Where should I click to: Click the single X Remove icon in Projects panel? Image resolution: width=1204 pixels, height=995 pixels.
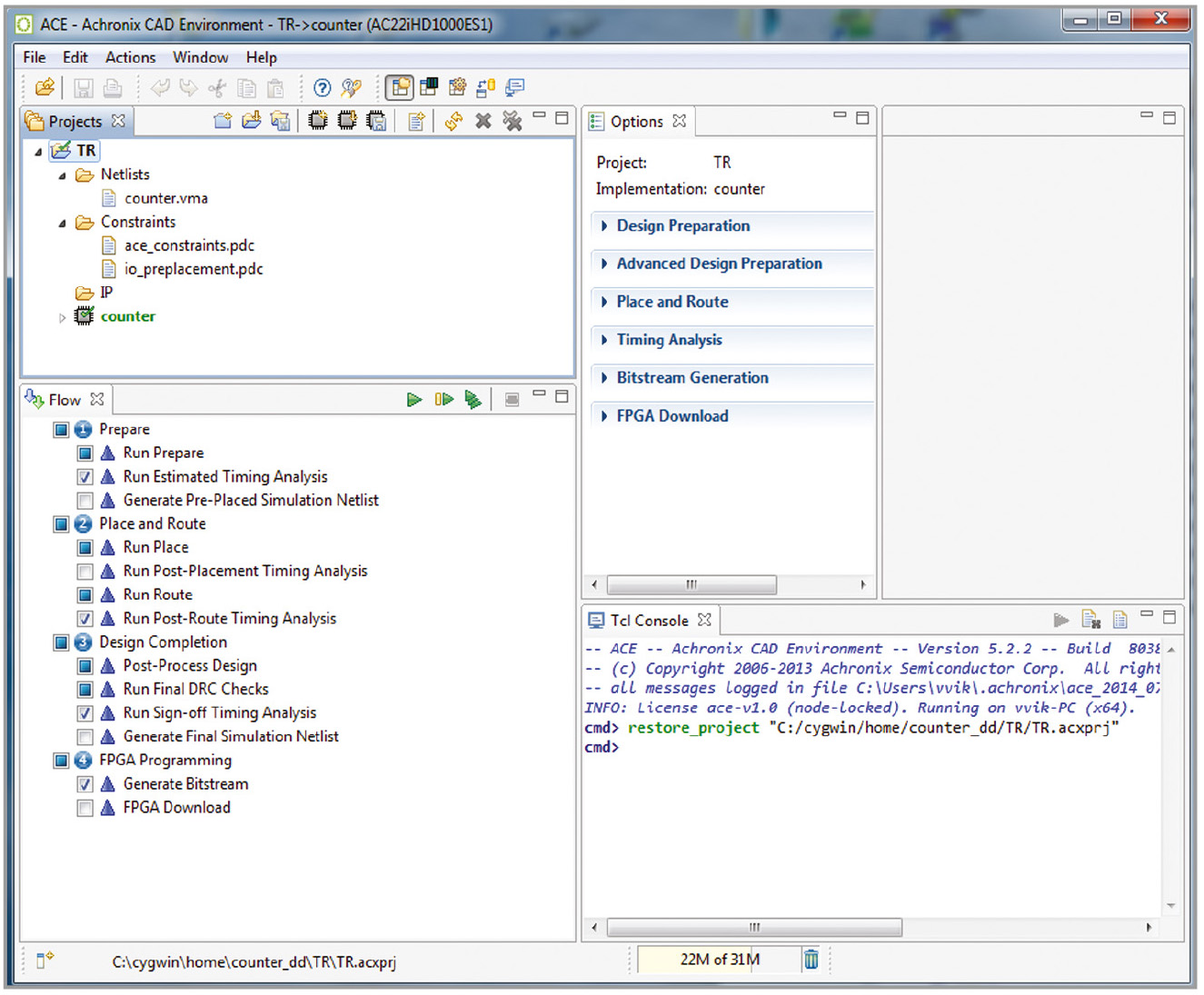click(x=483, y=121)
